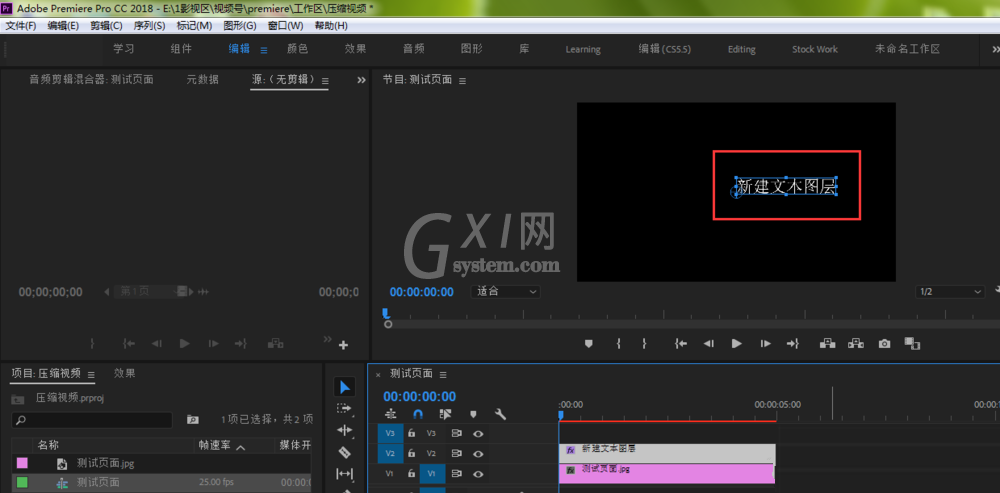
Task: Open the Program monitor panel menu
Action: (462, 80)
